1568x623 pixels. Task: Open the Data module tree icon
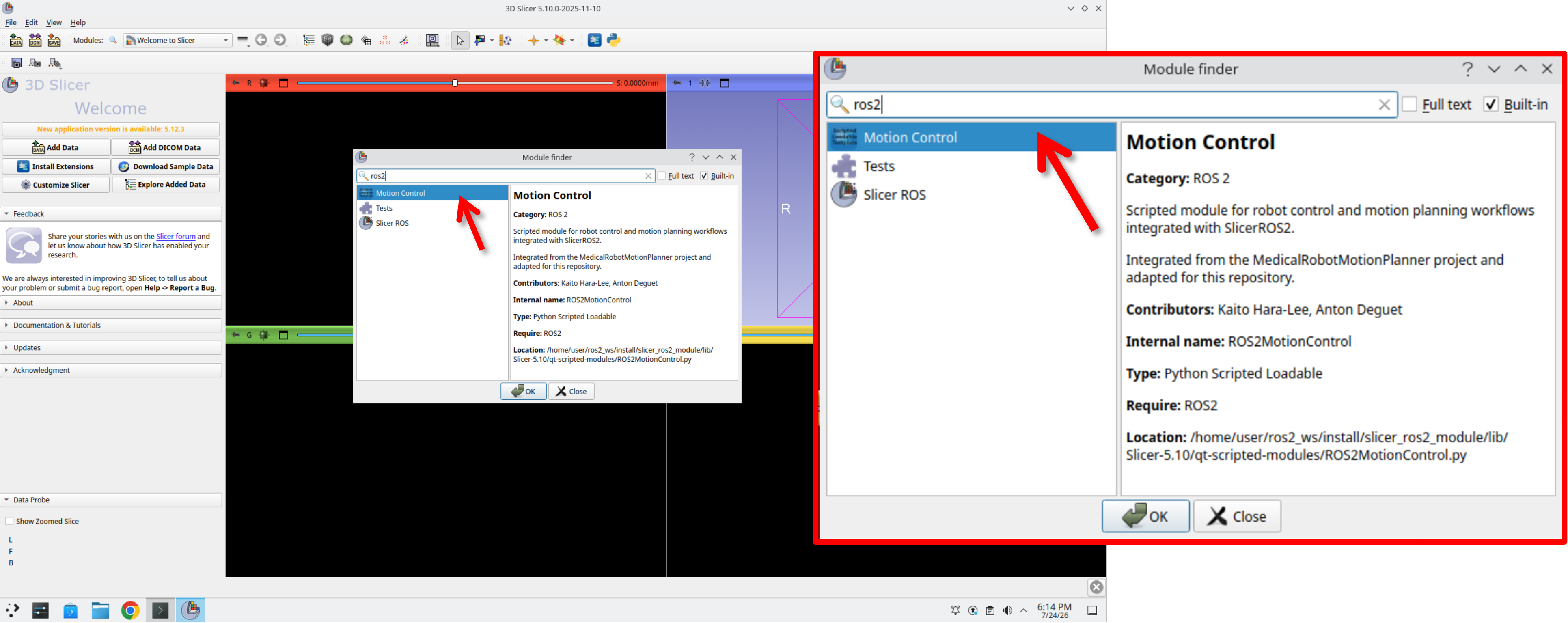coord(308,40)
